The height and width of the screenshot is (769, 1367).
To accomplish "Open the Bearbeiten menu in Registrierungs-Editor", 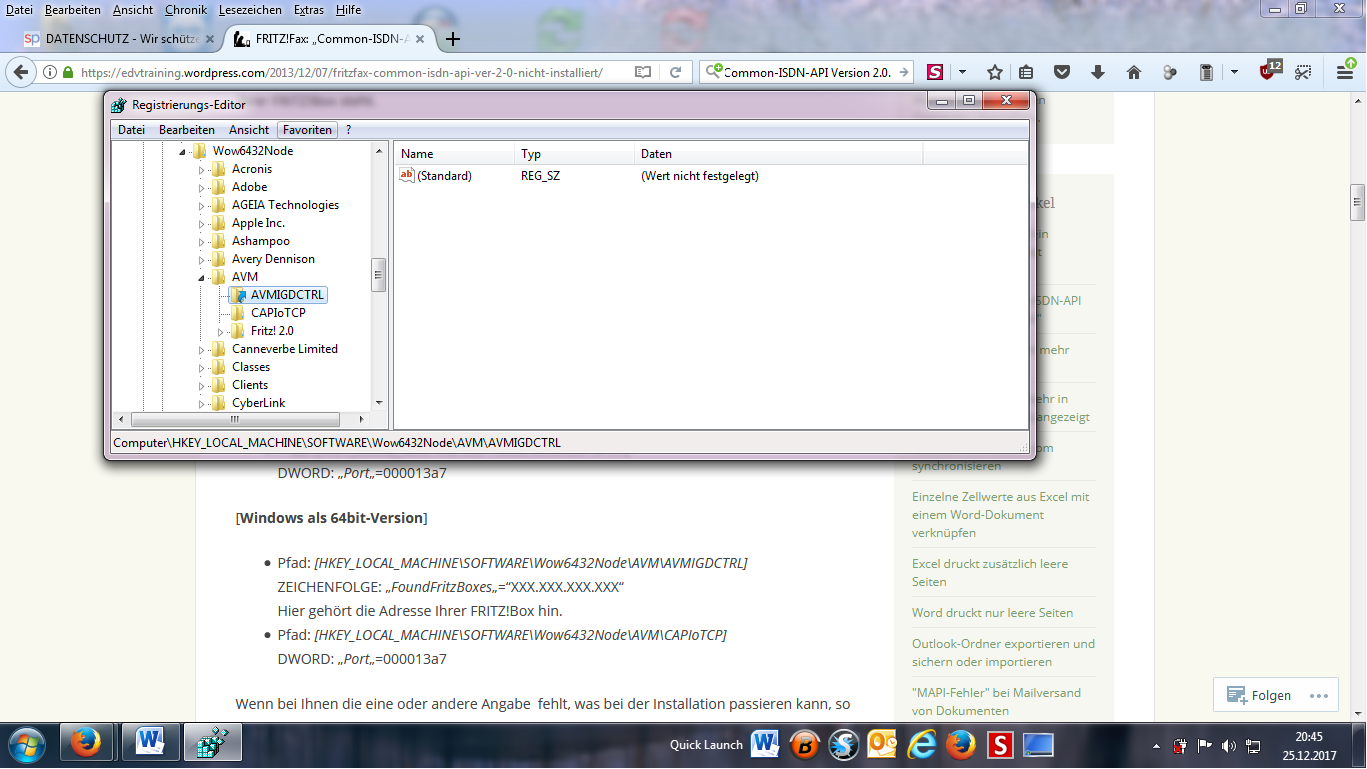I will (187, 130).
